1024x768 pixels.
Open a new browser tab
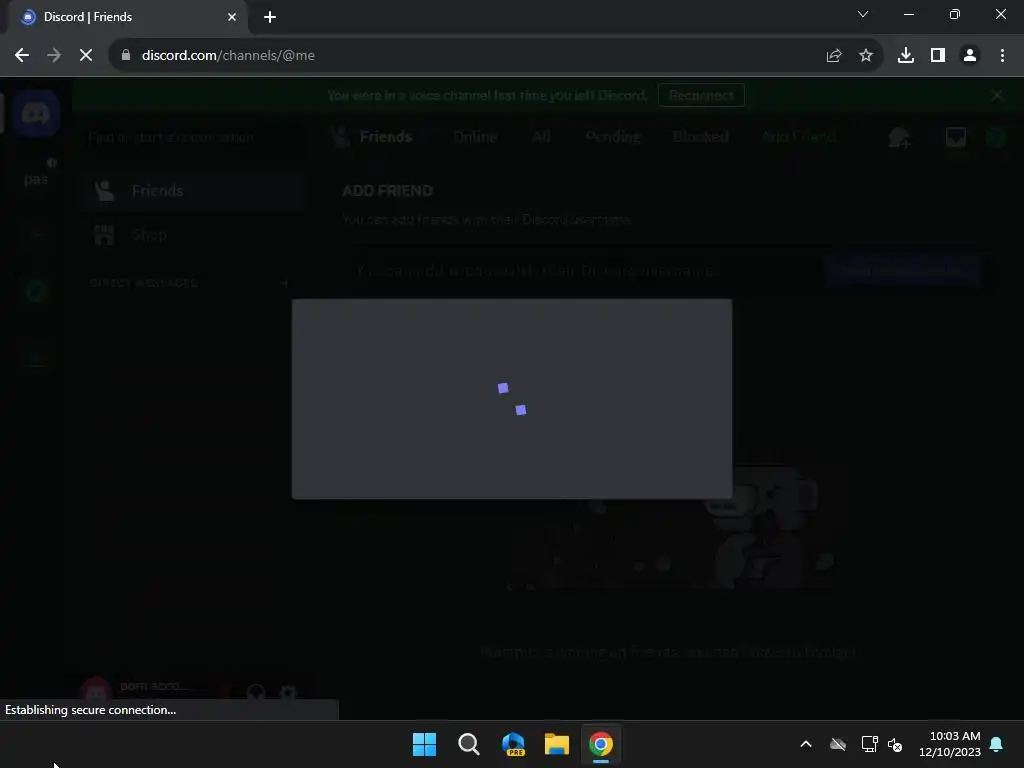[270, 17]
